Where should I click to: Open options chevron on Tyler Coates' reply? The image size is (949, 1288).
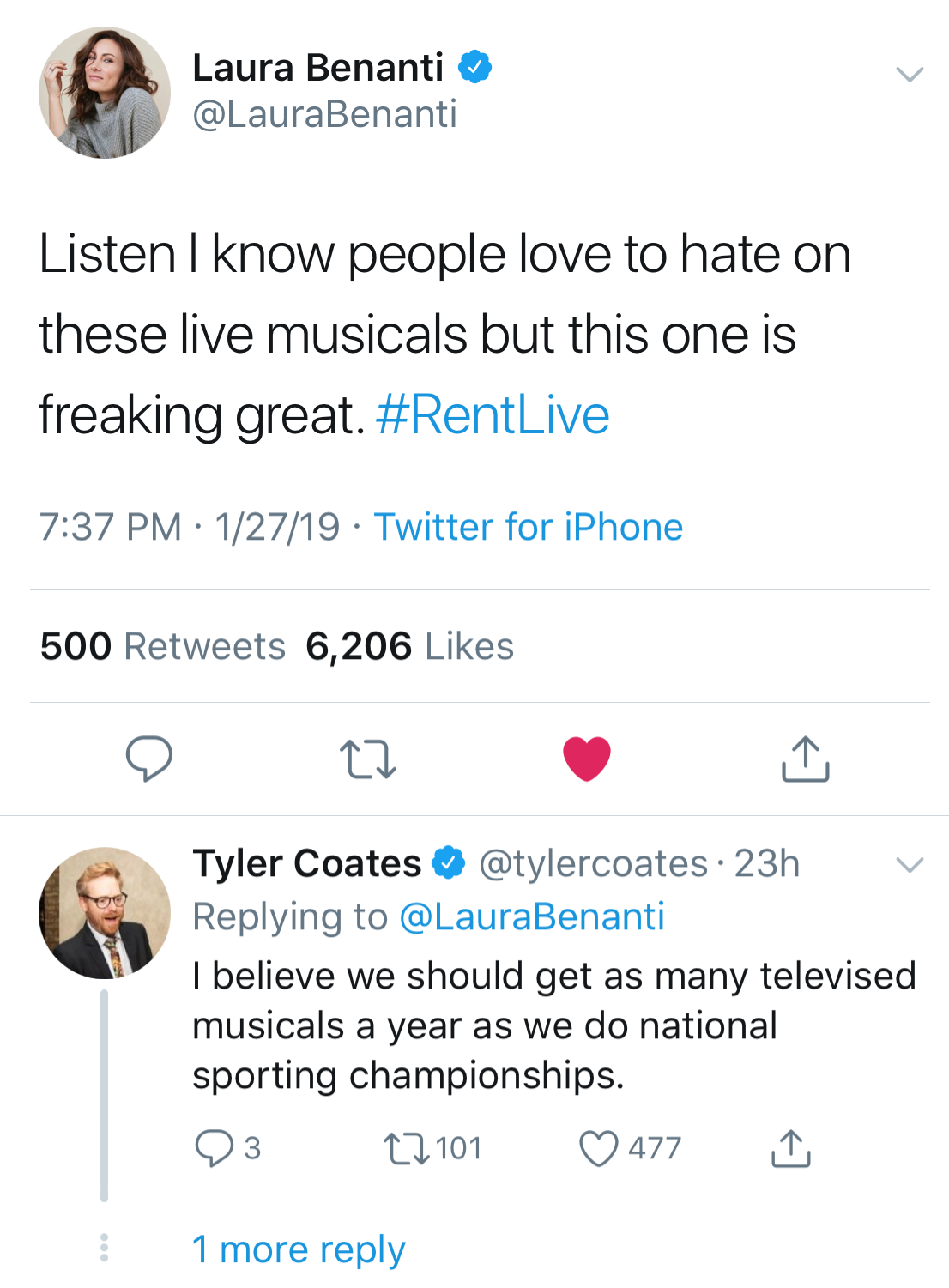click(x=910, y=864)
